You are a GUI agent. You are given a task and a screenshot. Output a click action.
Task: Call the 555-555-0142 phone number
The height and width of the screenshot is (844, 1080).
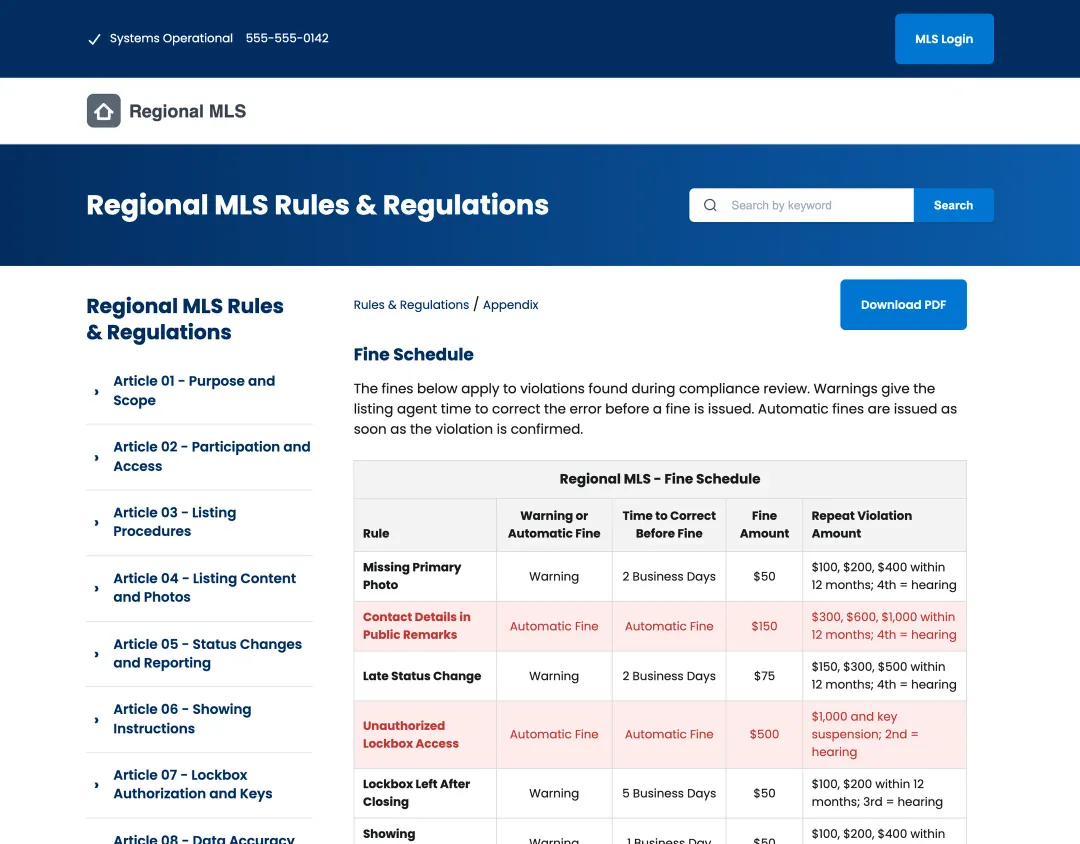[x=287, y=38]
